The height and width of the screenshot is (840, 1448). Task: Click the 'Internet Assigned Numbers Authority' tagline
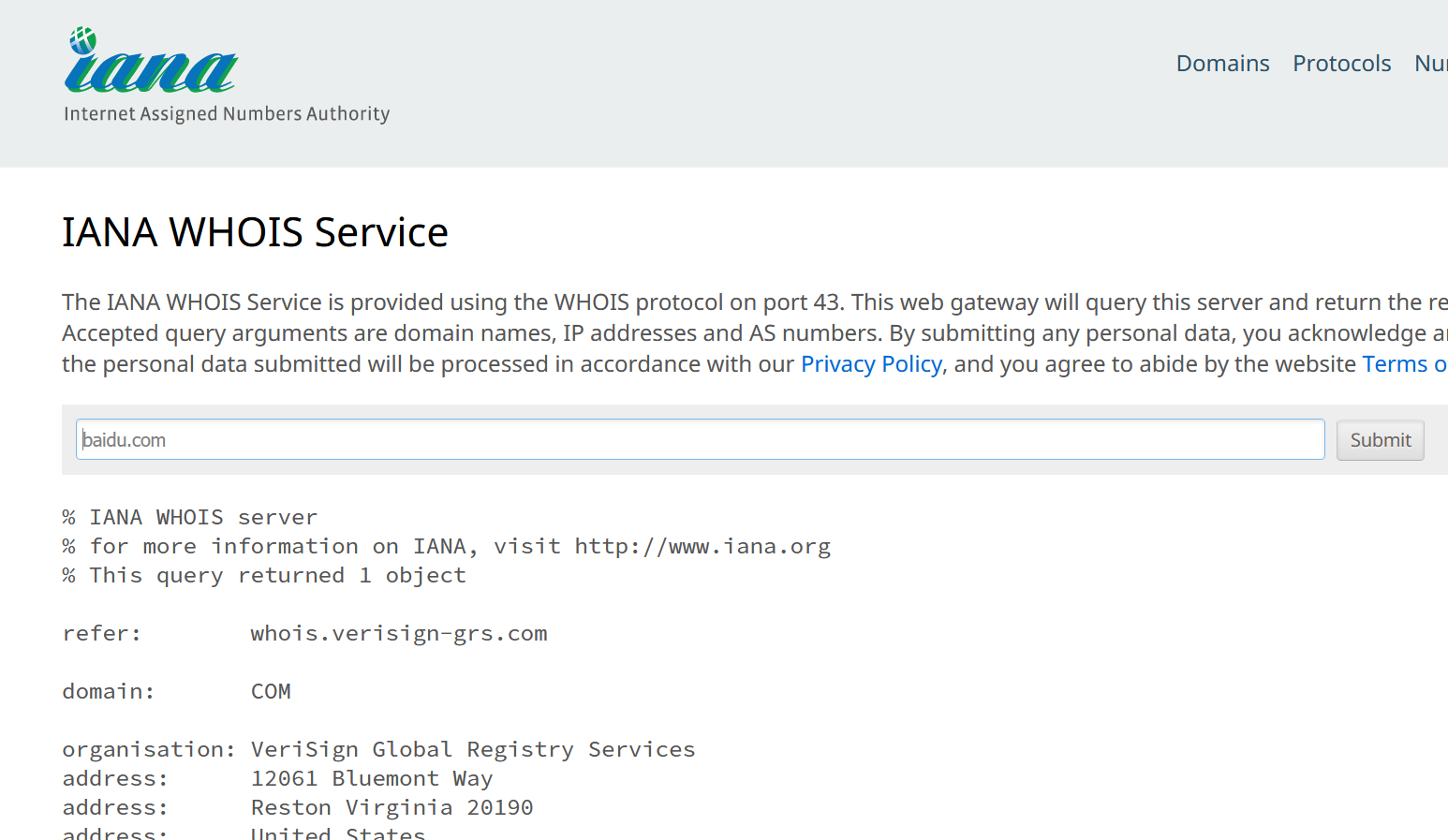point(227,113)
